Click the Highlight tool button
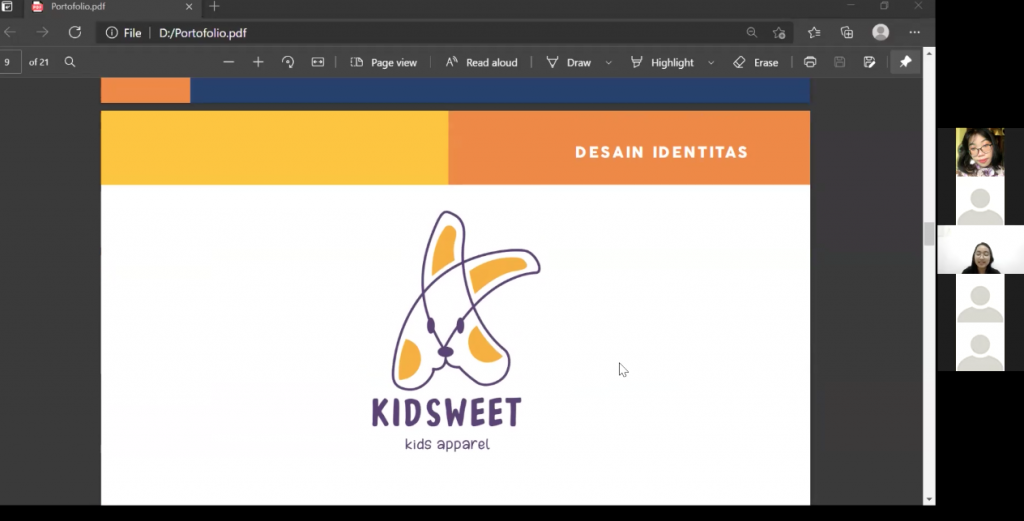Viewport: 1024px width, 521px height. pos(662,62)
